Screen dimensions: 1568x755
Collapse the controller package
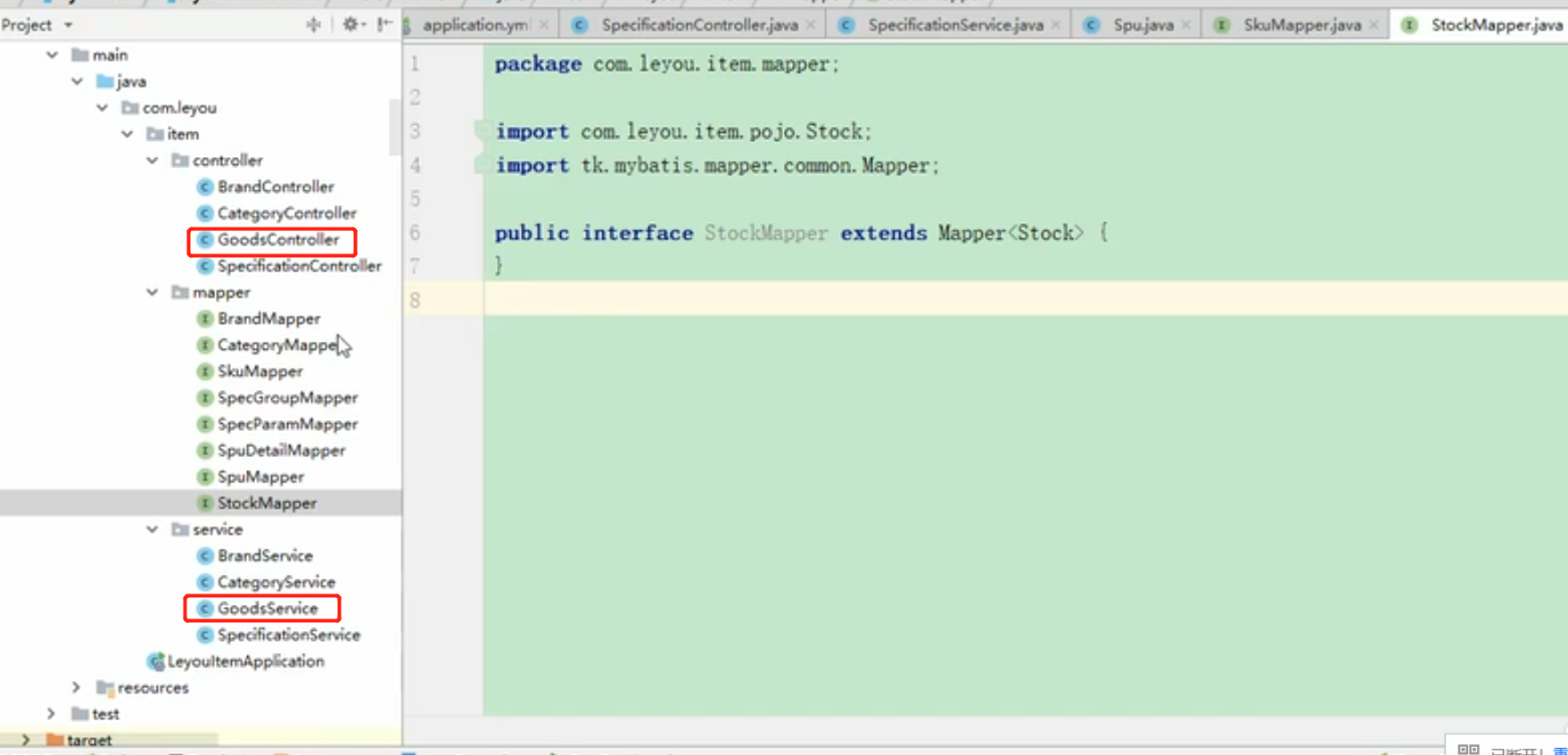coord(153,161)
